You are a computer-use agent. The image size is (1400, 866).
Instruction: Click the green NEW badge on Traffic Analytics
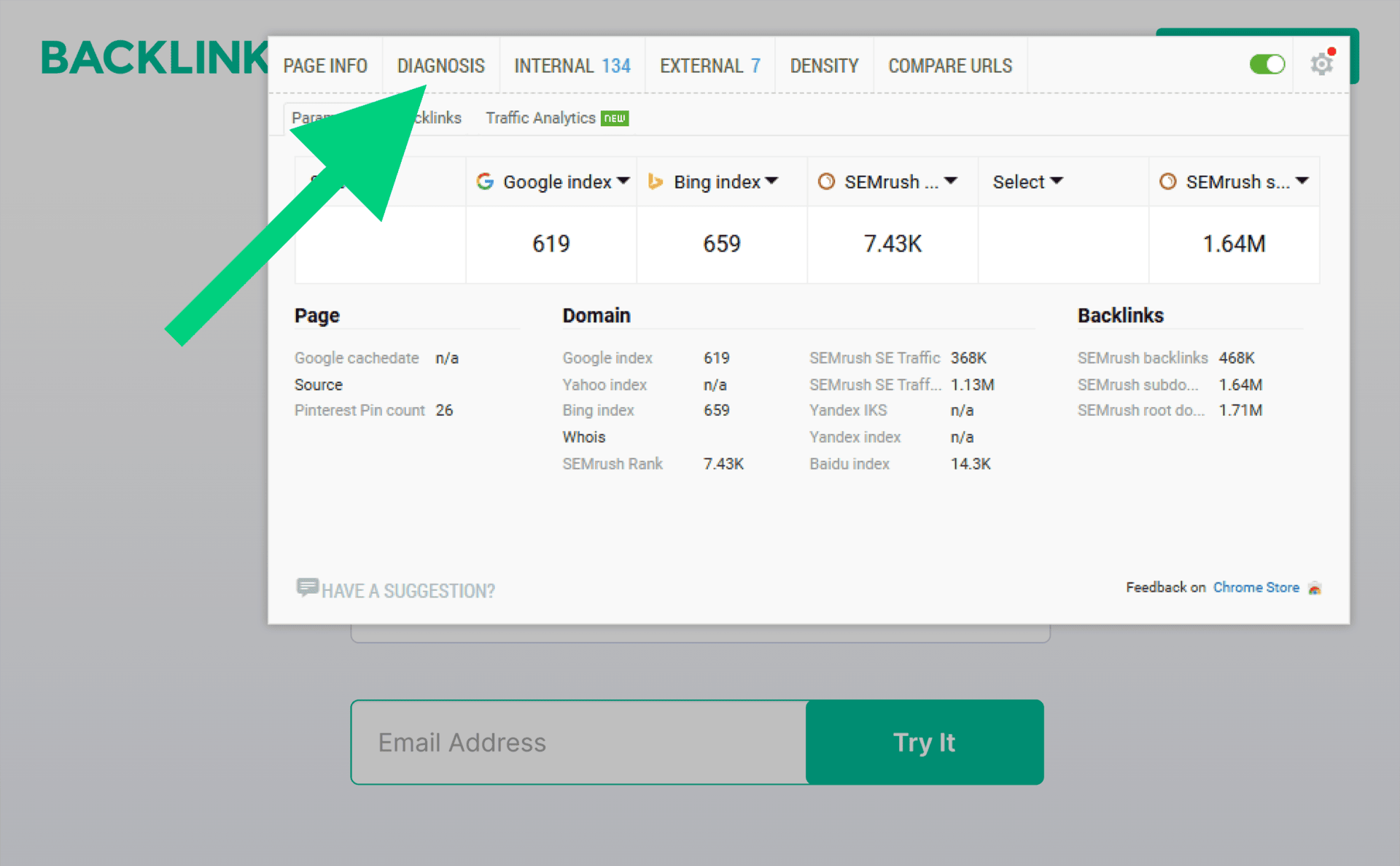[x=615, y=118]
